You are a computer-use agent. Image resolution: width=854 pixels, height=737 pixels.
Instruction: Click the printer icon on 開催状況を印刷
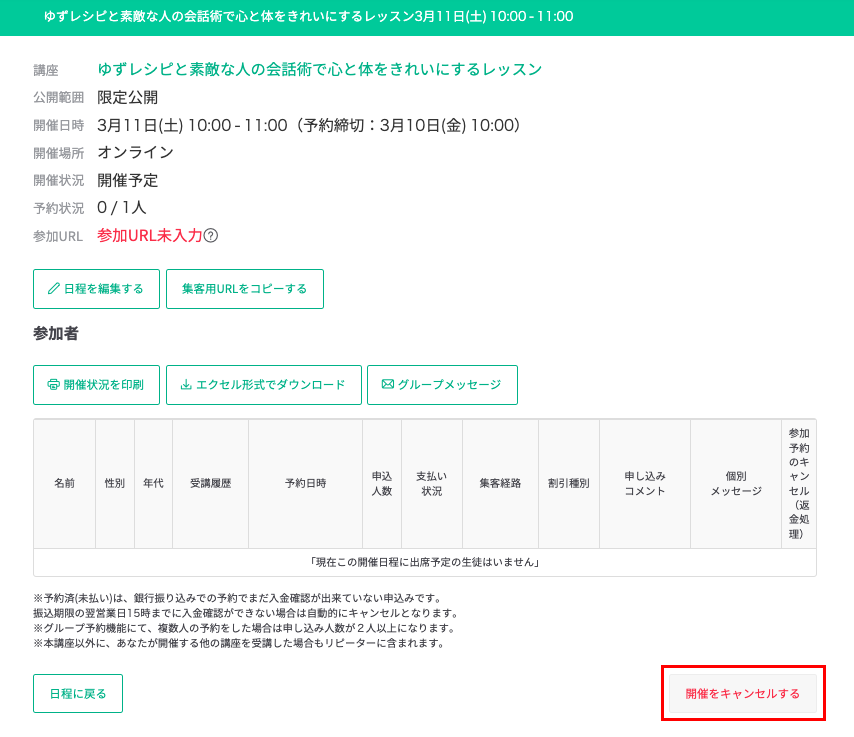[53, 385]
